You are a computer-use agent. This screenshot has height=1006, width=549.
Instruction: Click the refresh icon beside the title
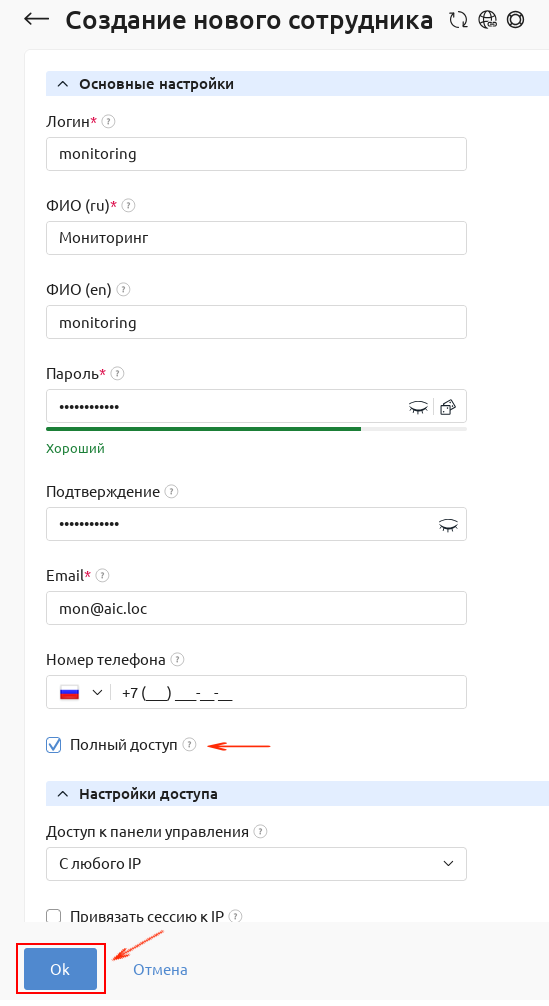coord(458,20)
